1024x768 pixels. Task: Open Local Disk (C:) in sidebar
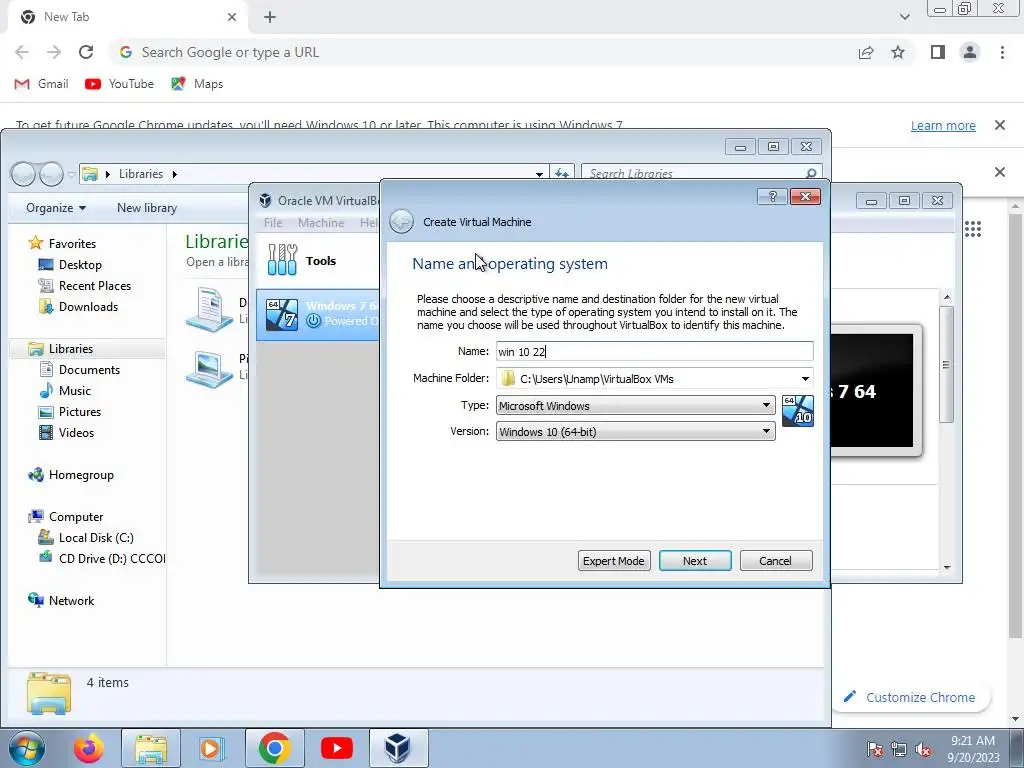tap(96, 537)
